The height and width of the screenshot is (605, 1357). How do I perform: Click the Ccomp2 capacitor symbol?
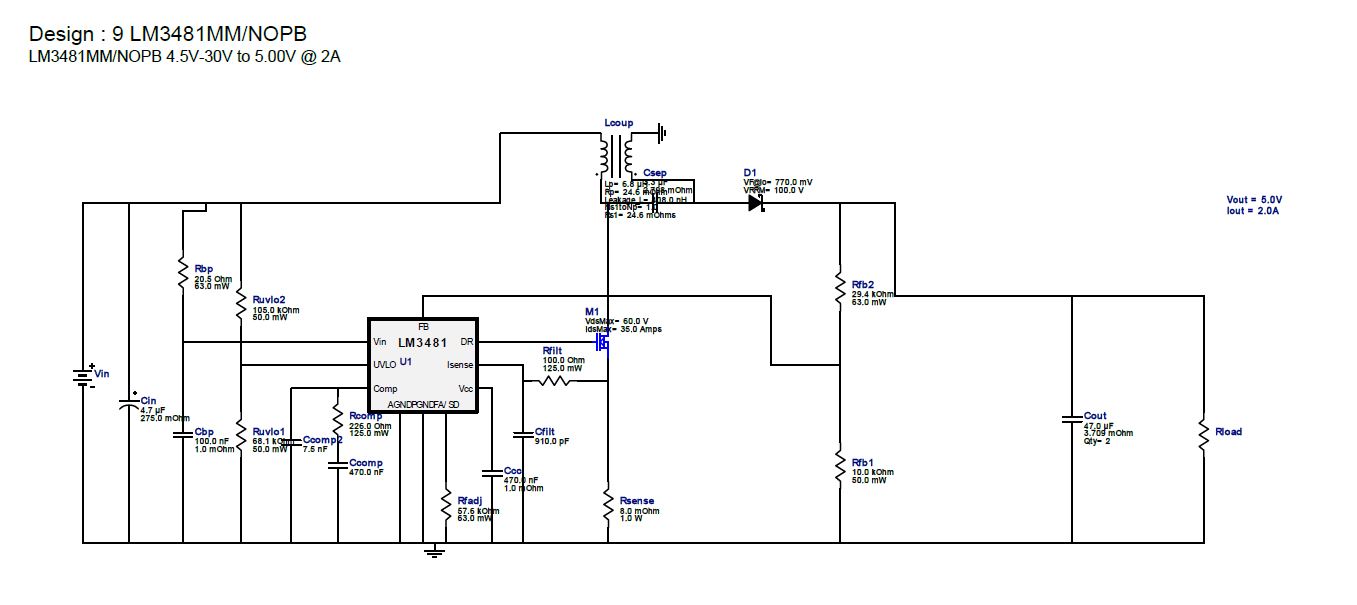(289, 441)
